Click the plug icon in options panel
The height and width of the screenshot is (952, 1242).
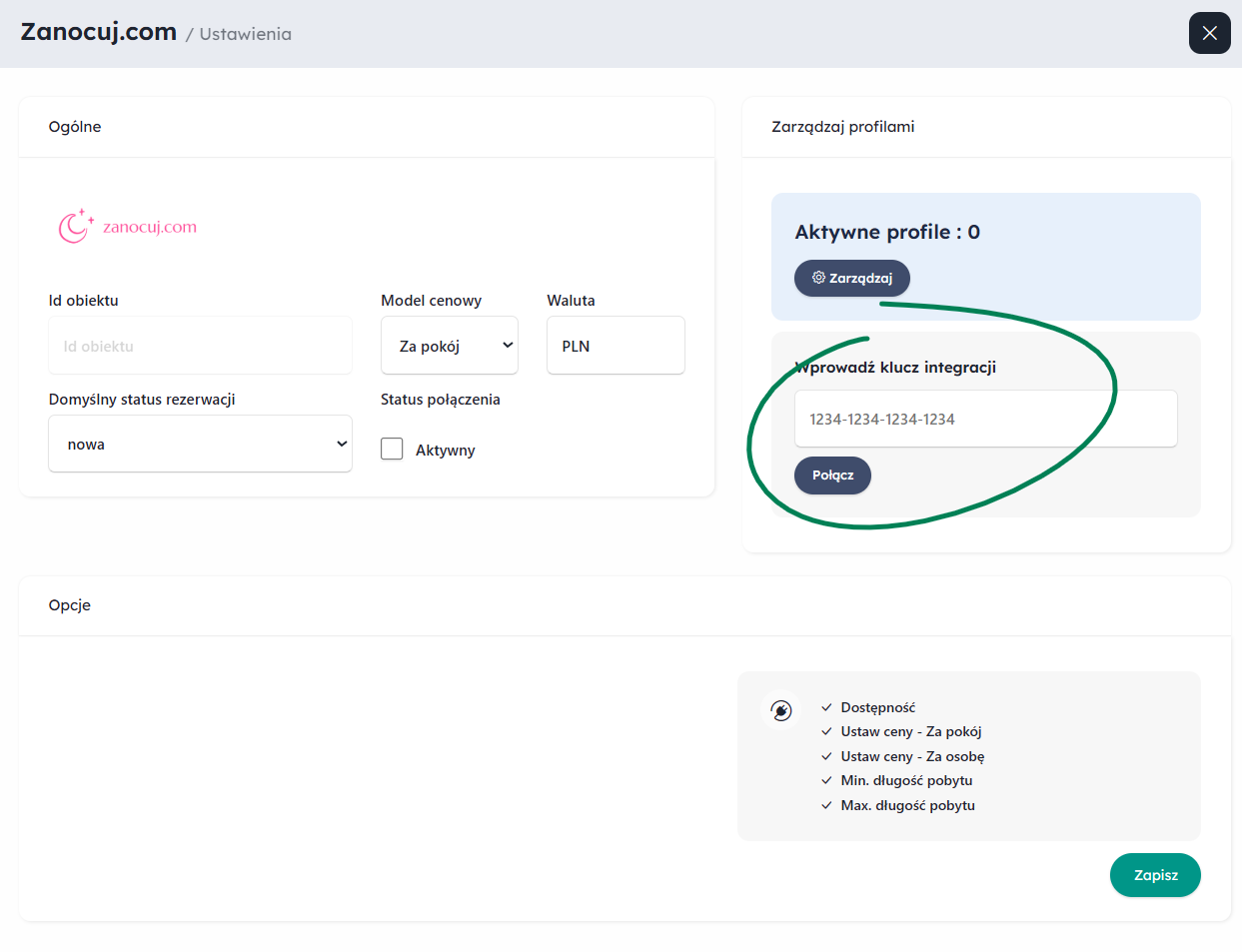point(781,710)
